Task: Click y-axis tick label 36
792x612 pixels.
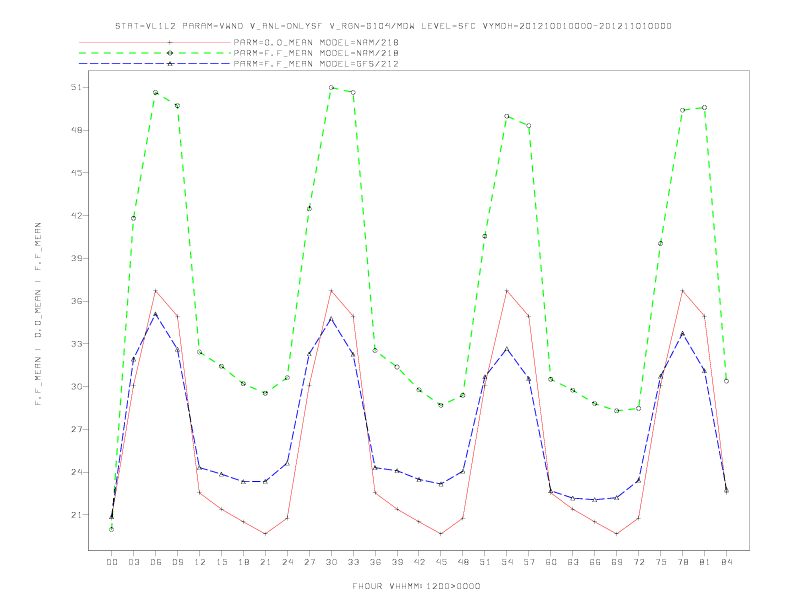Action: (76, 301)
